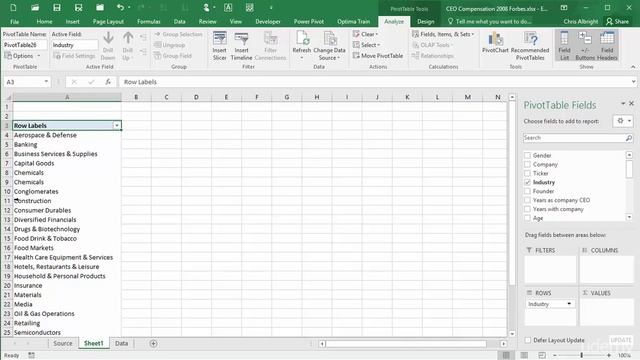Click Chris Albright account name

[580, 22]
